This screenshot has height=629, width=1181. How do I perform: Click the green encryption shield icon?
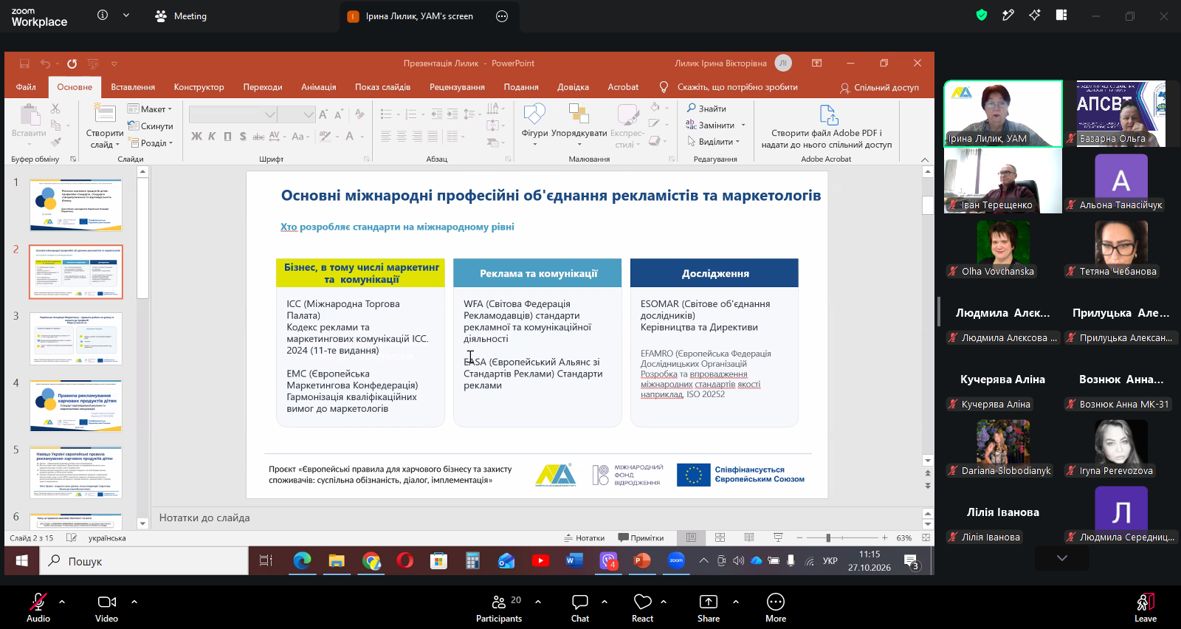pyautogui.click(x=981, y=15)
